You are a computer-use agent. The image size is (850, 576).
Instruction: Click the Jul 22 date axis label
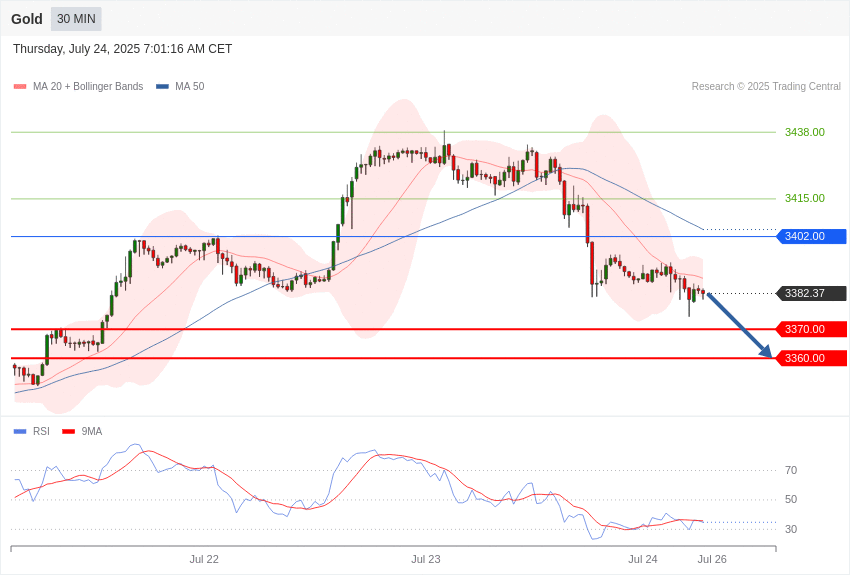click(204, 559)
